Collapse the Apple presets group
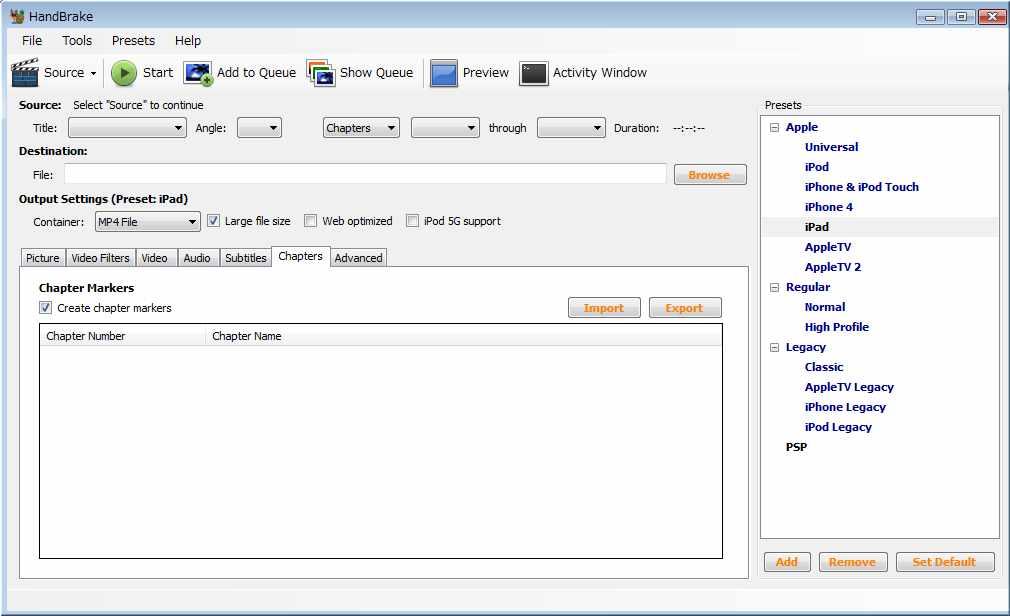1010x616 pixels. pyautogui.click(x=774, y=128)
